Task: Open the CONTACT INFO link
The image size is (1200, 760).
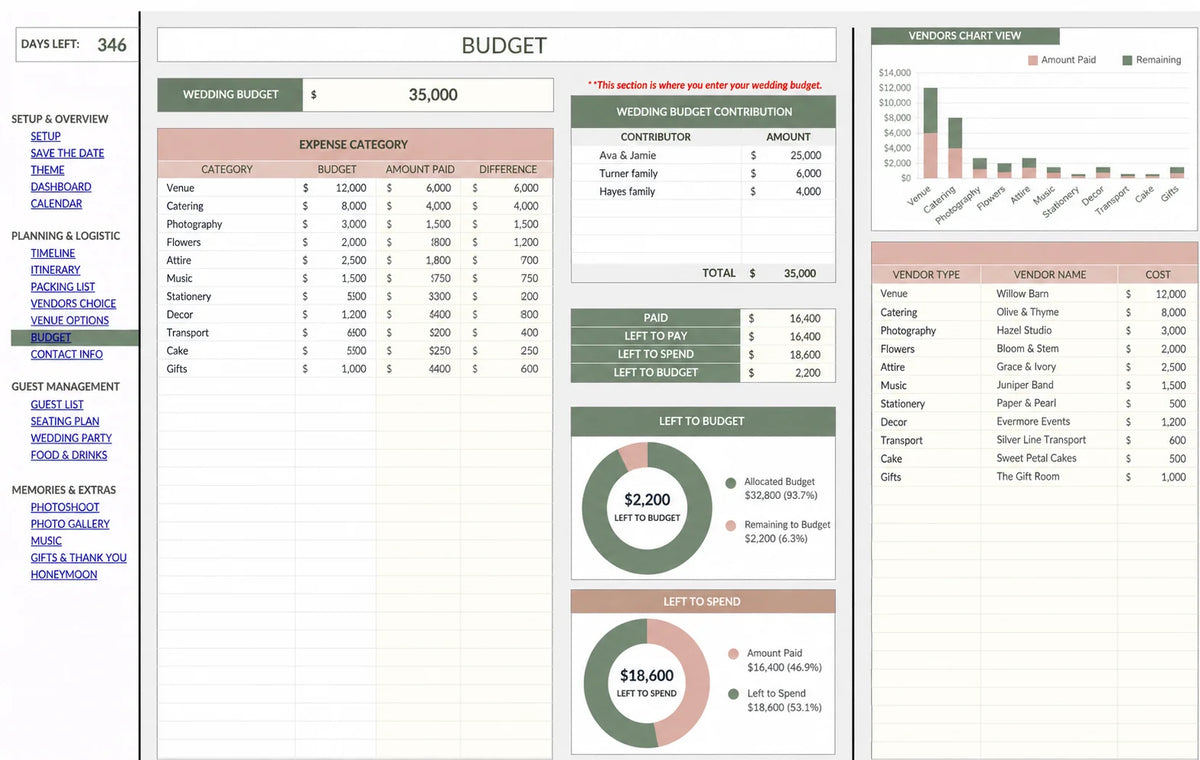Action: [x=66, y=355]
